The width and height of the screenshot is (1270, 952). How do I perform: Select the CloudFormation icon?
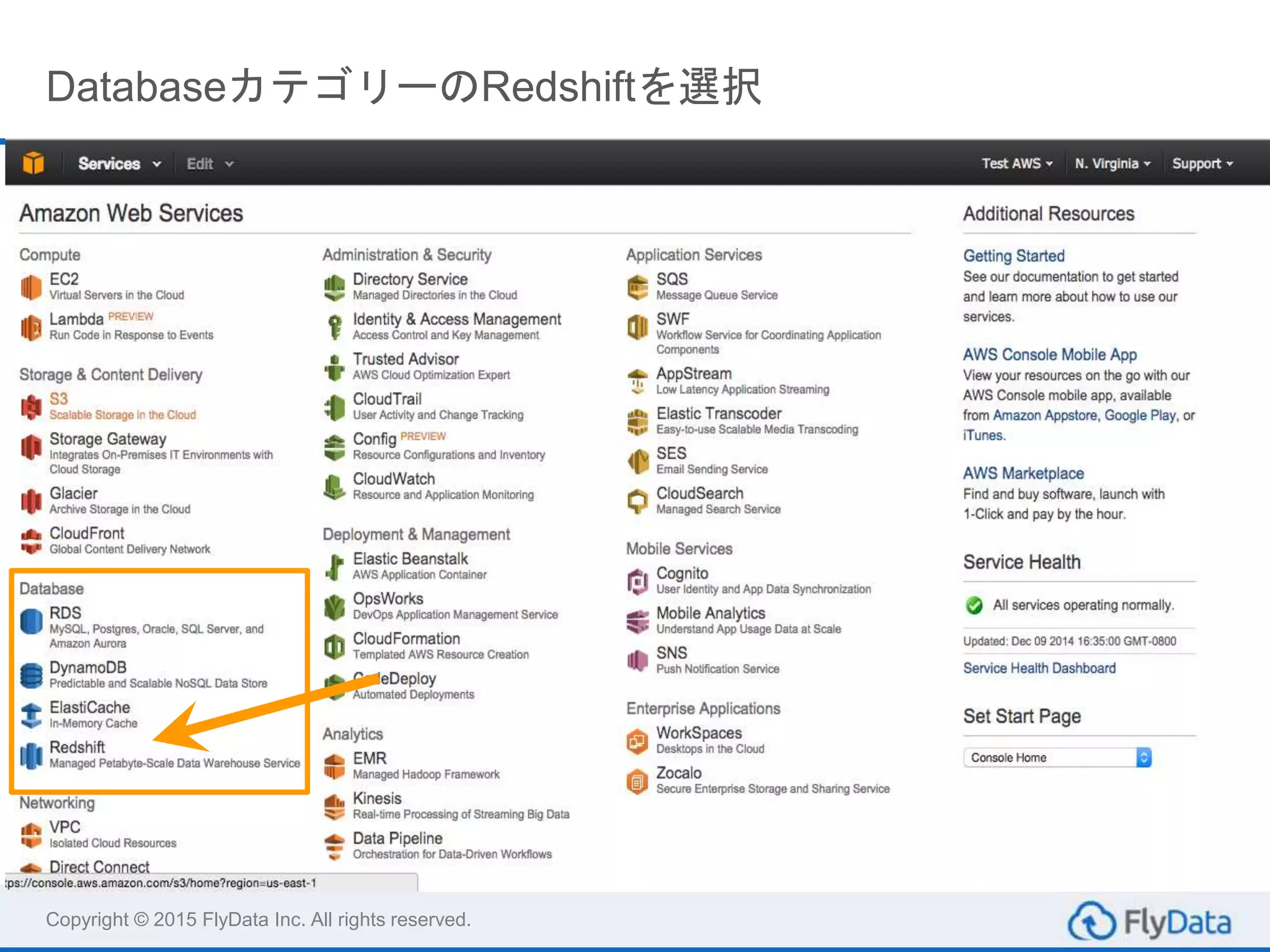pyautogui.click(x=335, y=647)
